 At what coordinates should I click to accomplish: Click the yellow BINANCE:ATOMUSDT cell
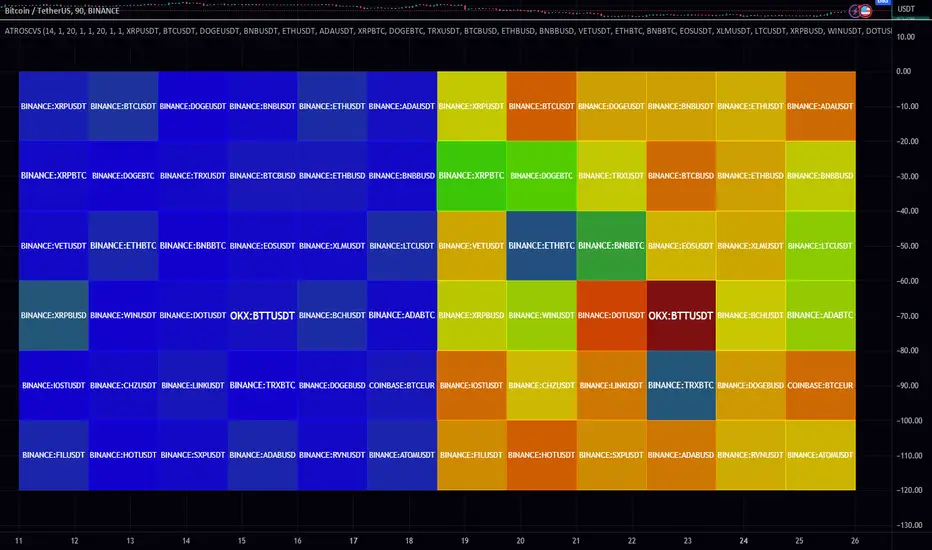click(820, 455)
